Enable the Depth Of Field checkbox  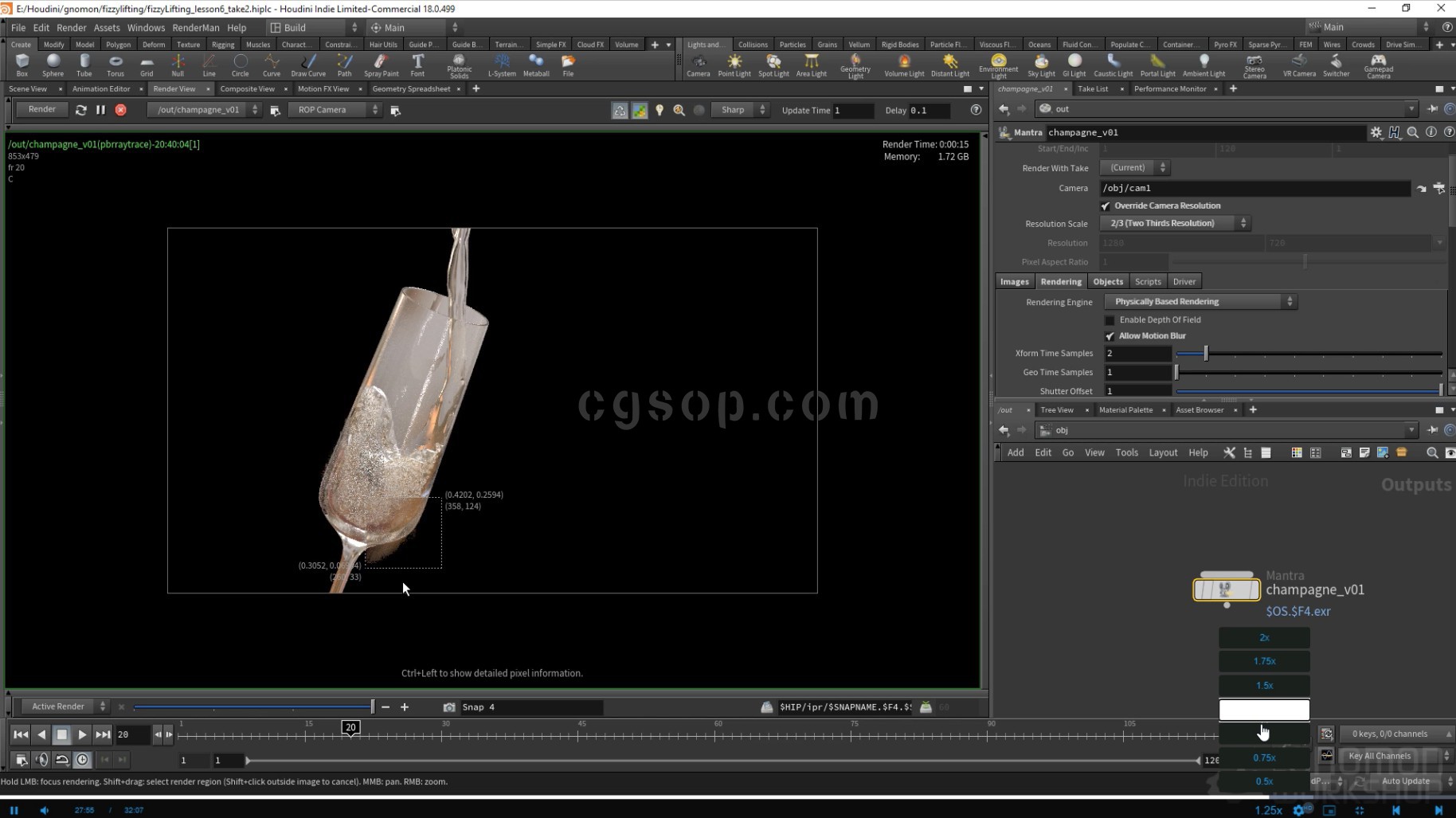click(x=1110, y=320)
